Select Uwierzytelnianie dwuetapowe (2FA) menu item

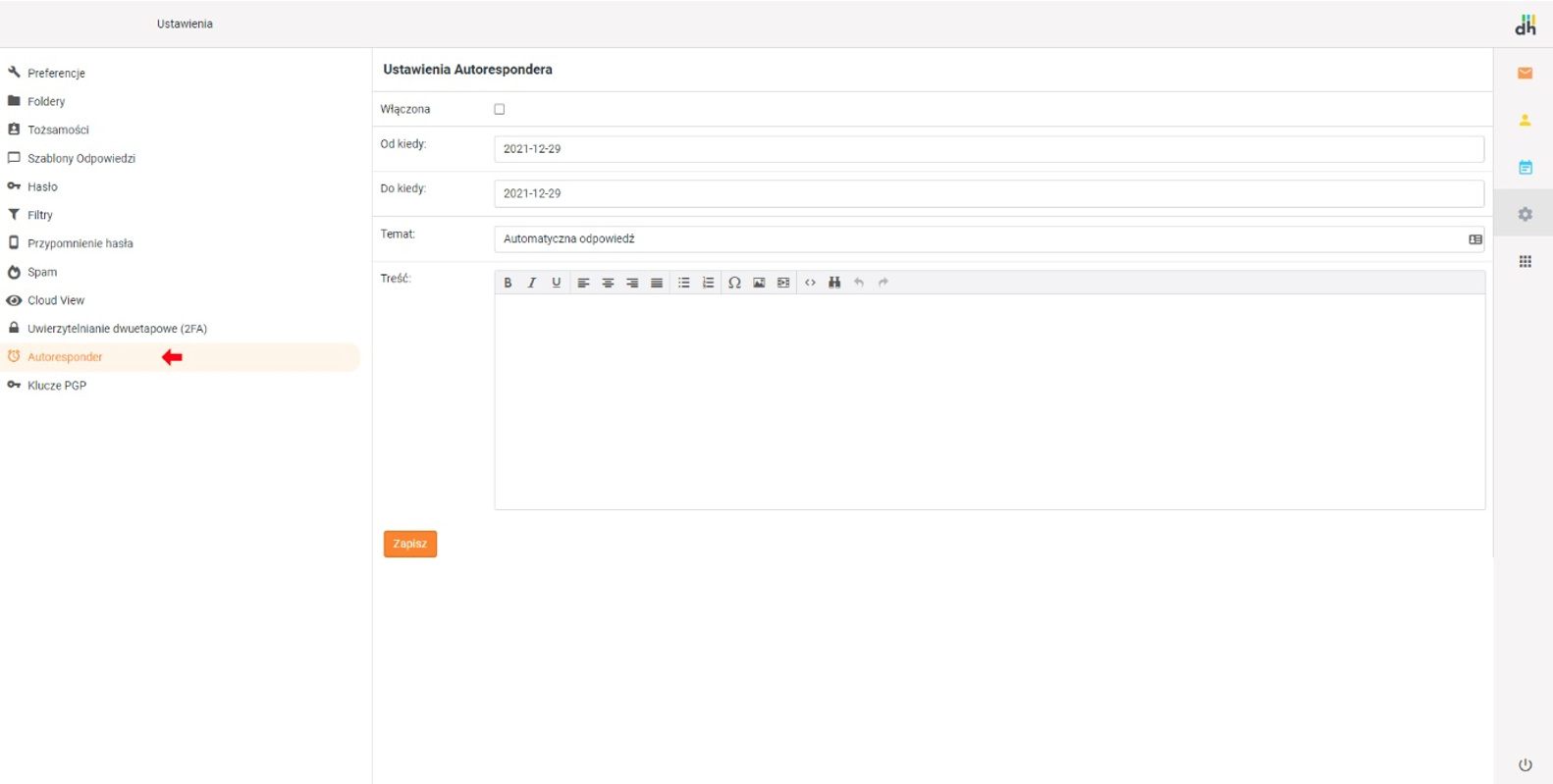pyautogui.click(x=117, y=329)
